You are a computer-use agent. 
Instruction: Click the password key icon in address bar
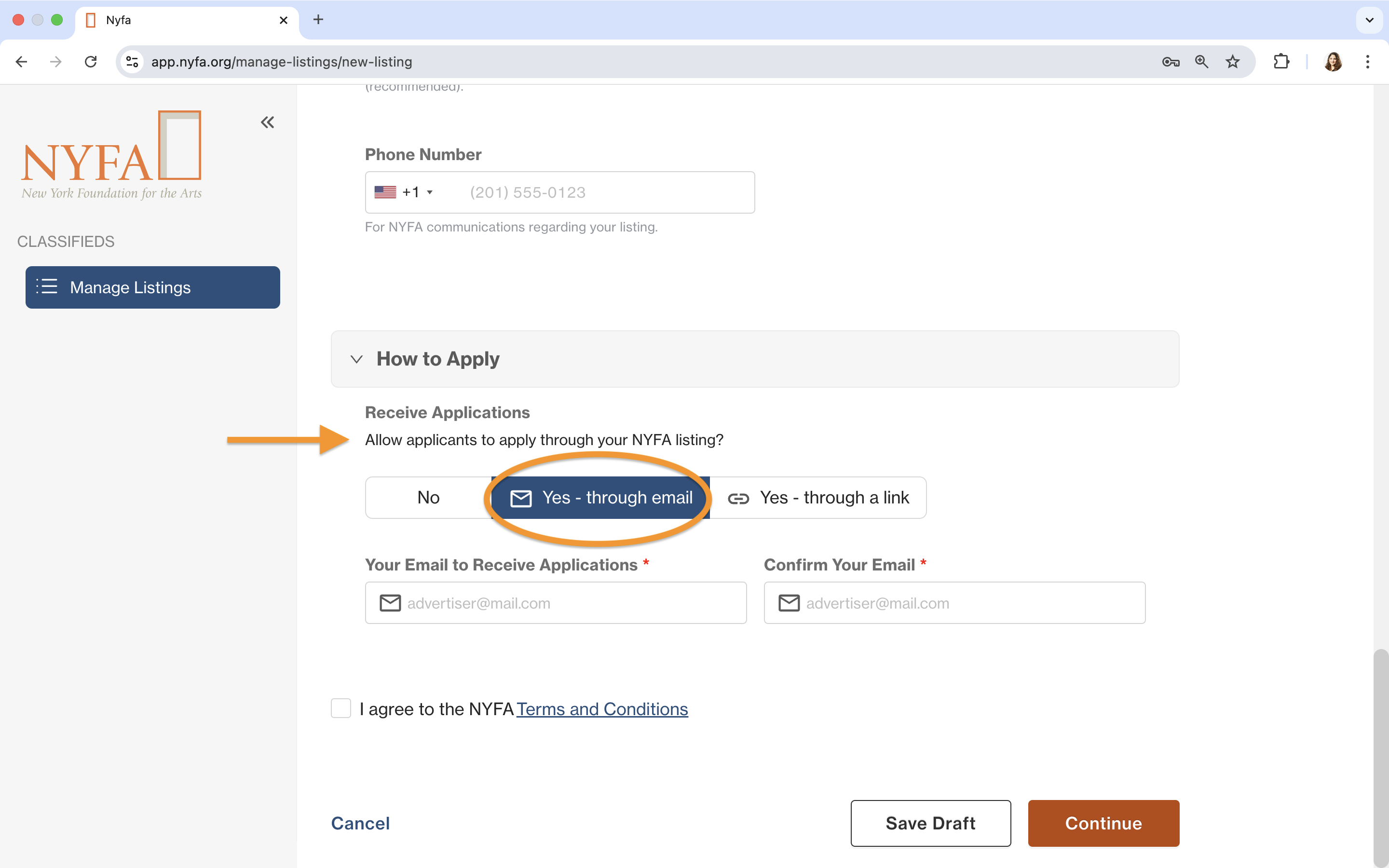point(1171,61)
